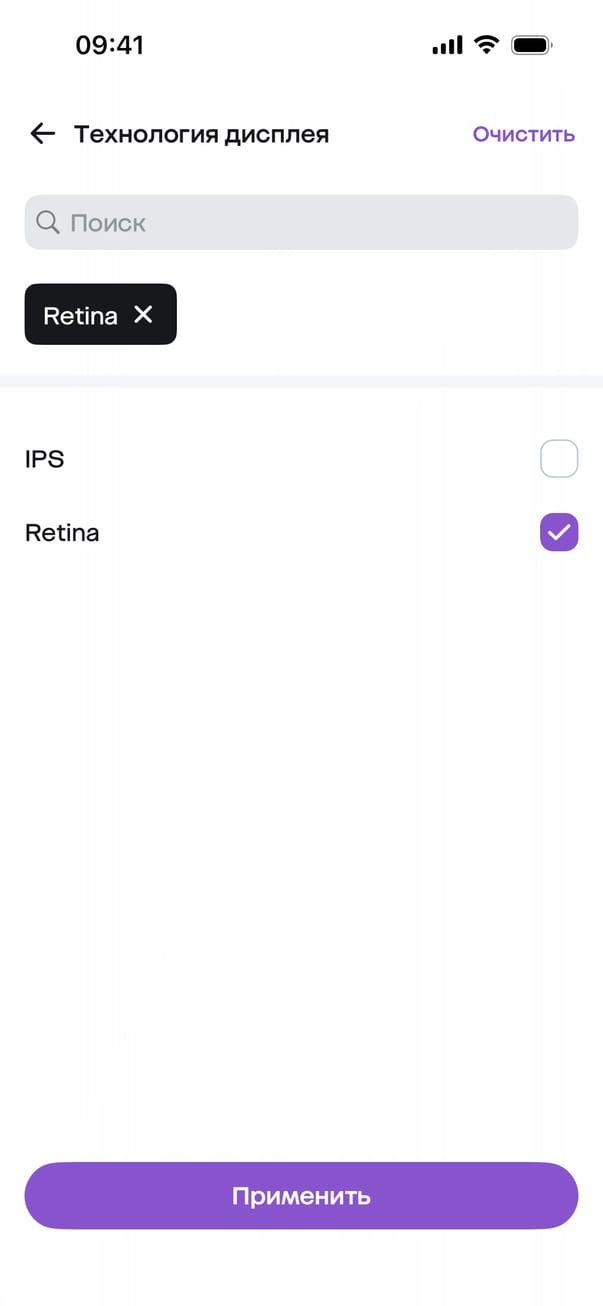
Task: Enable the IPS checkbox
Action: click(x=559, y=459)
